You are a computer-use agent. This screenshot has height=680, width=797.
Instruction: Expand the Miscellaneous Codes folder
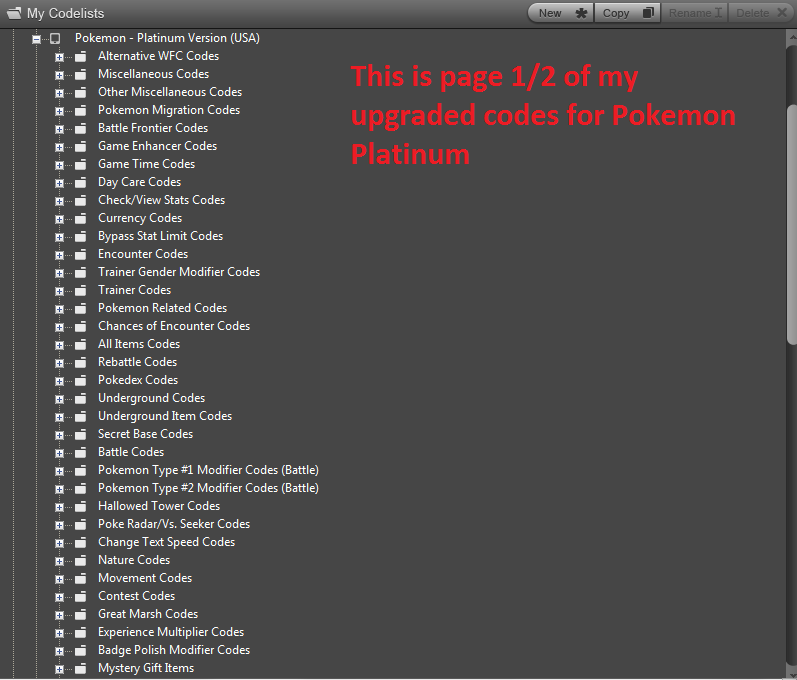click(59, 75)
